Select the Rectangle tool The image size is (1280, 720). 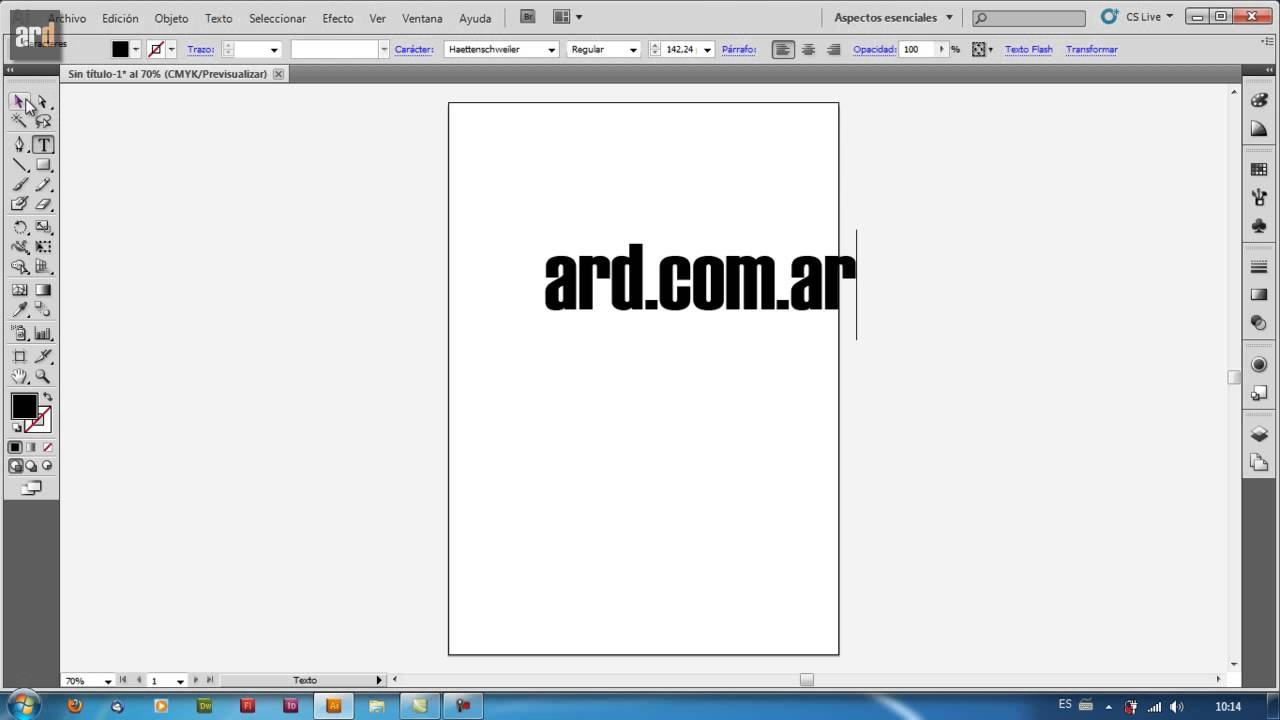(43, 165)
